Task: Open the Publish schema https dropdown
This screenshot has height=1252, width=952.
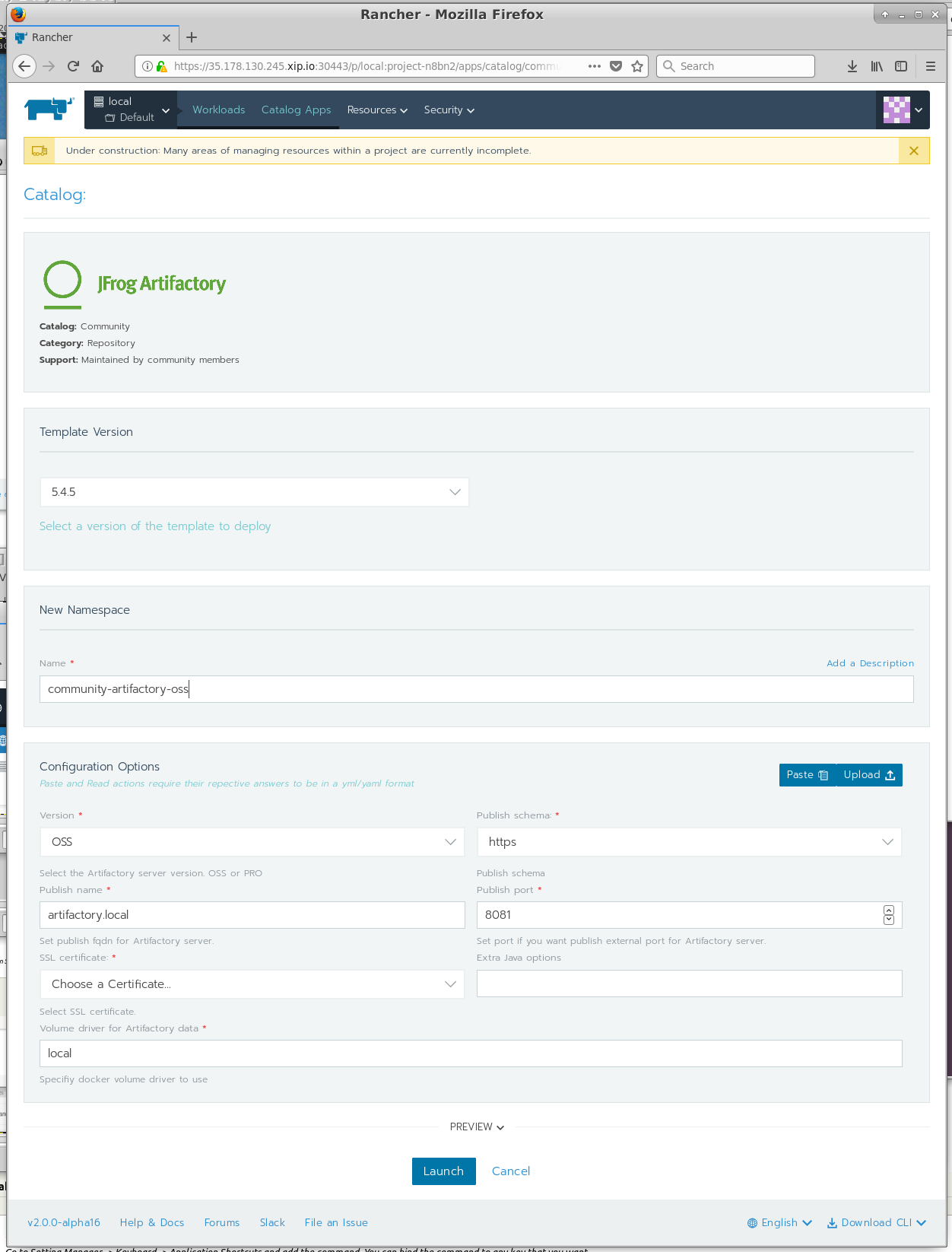Action: [x=689, y=842]
